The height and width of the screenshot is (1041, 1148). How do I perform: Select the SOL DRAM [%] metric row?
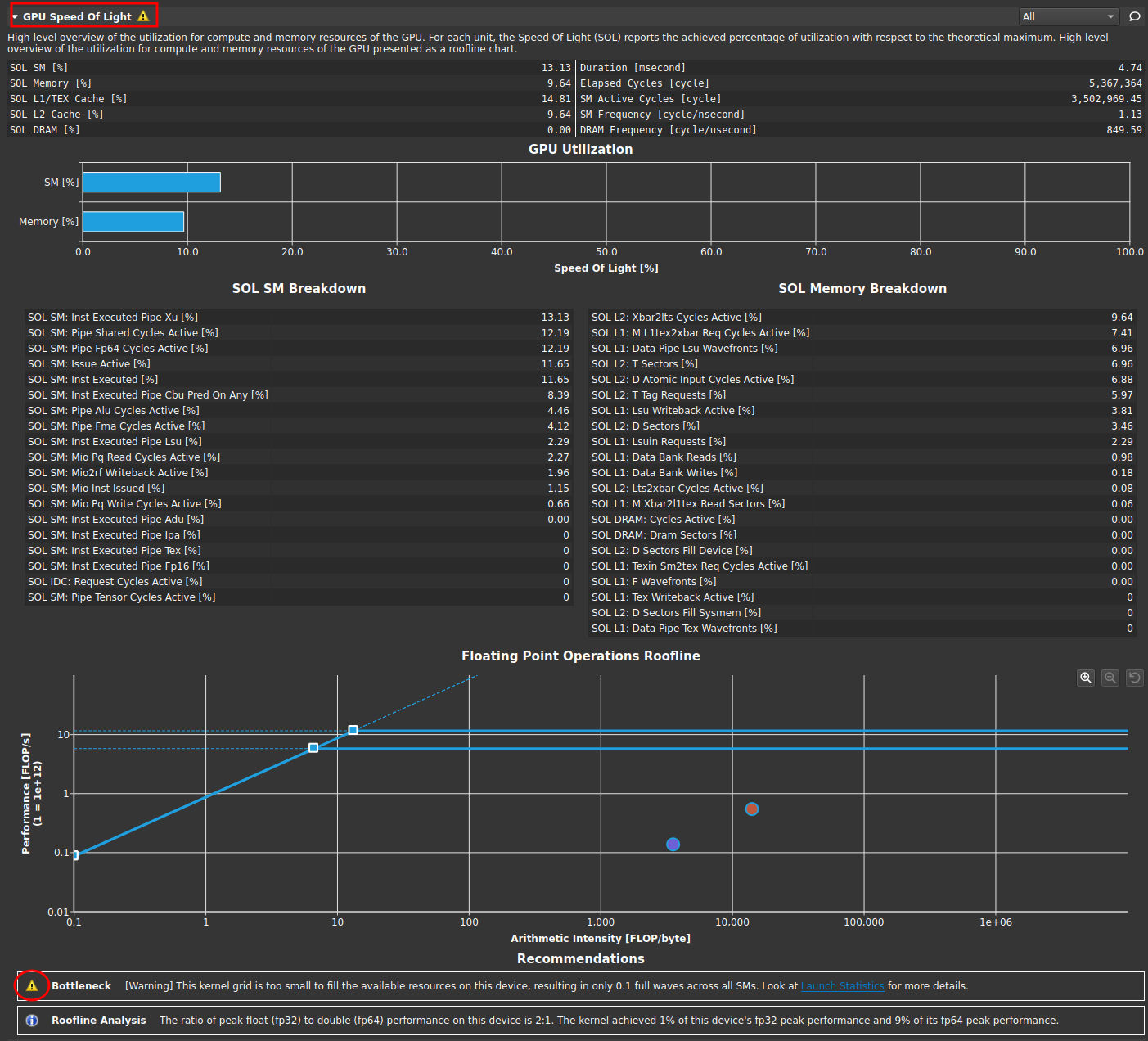pos(290,130)
